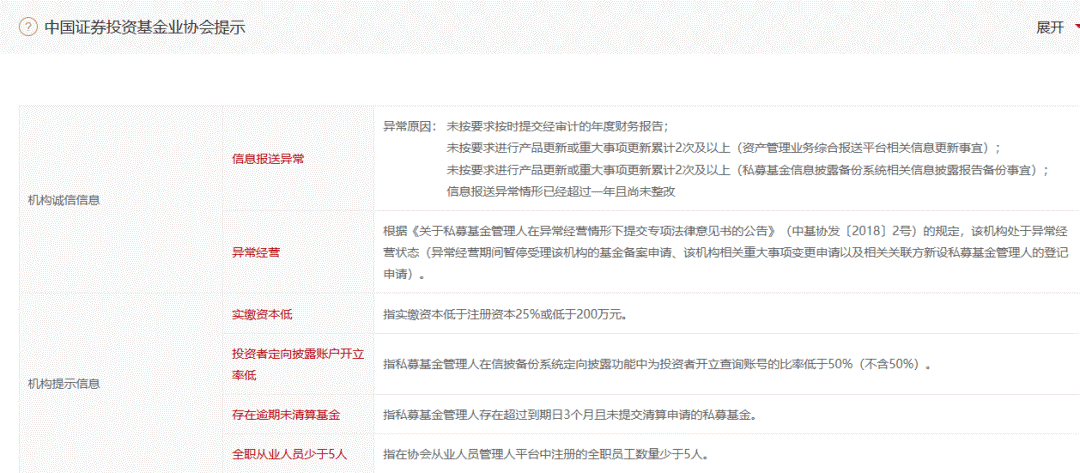The width and height of the screenshot is (1080, 473).
Task: Click description 指实缴资本低于注册资本25%或低于200万元
Action: point(504,315)
